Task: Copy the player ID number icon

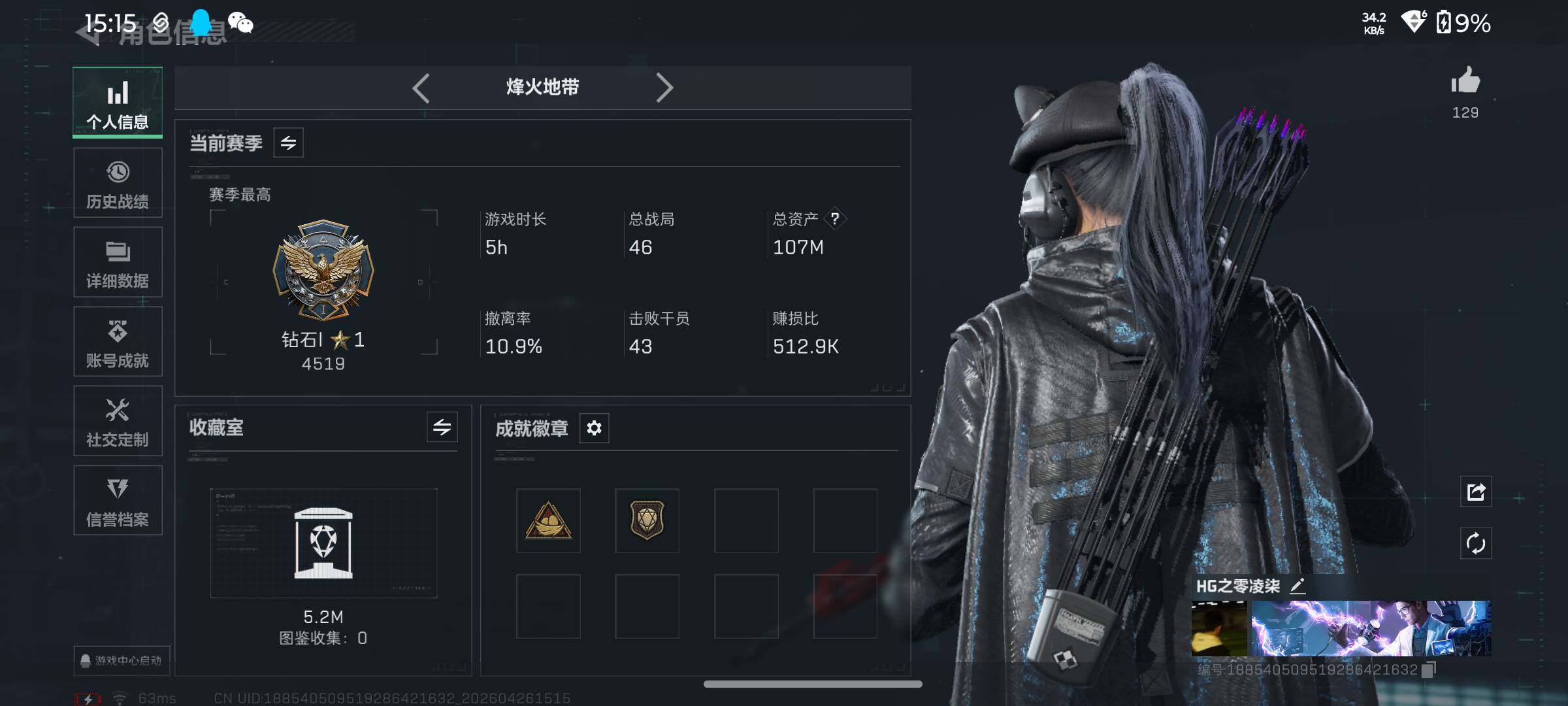Action: coord(1429,669)
